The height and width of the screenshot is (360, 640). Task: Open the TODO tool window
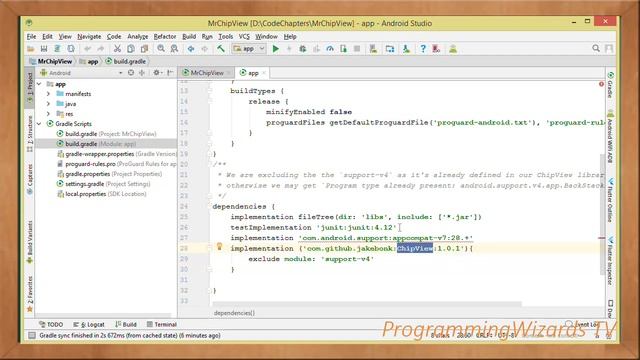[x=51, y=324]
